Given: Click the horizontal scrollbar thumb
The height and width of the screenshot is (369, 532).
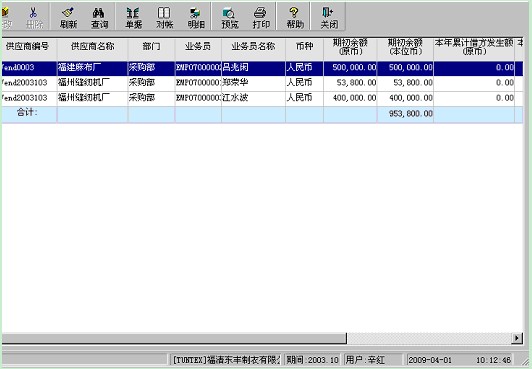Looking at the screenshot, I should click(174, 338).
